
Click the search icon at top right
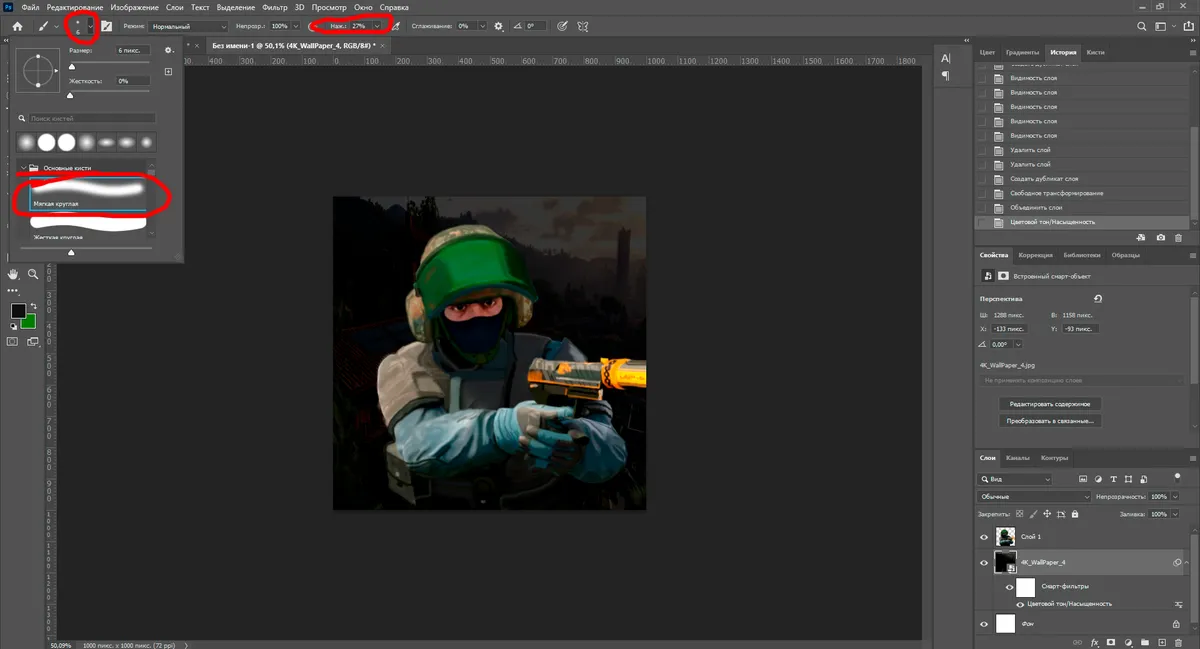1141,27
